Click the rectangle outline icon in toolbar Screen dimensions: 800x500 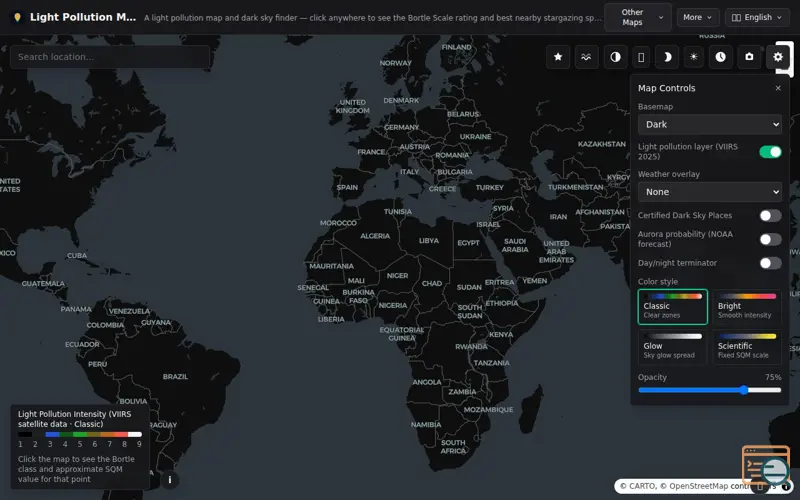(641, 57)
